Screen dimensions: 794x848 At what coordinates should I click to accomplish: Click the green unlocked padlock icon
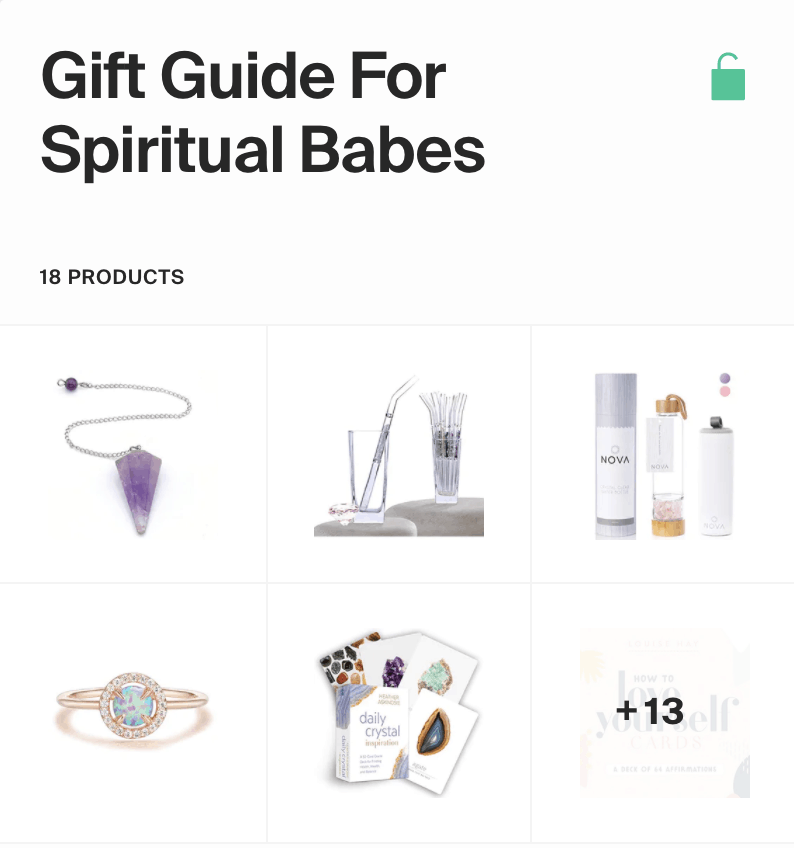click(x=727, y=76)
